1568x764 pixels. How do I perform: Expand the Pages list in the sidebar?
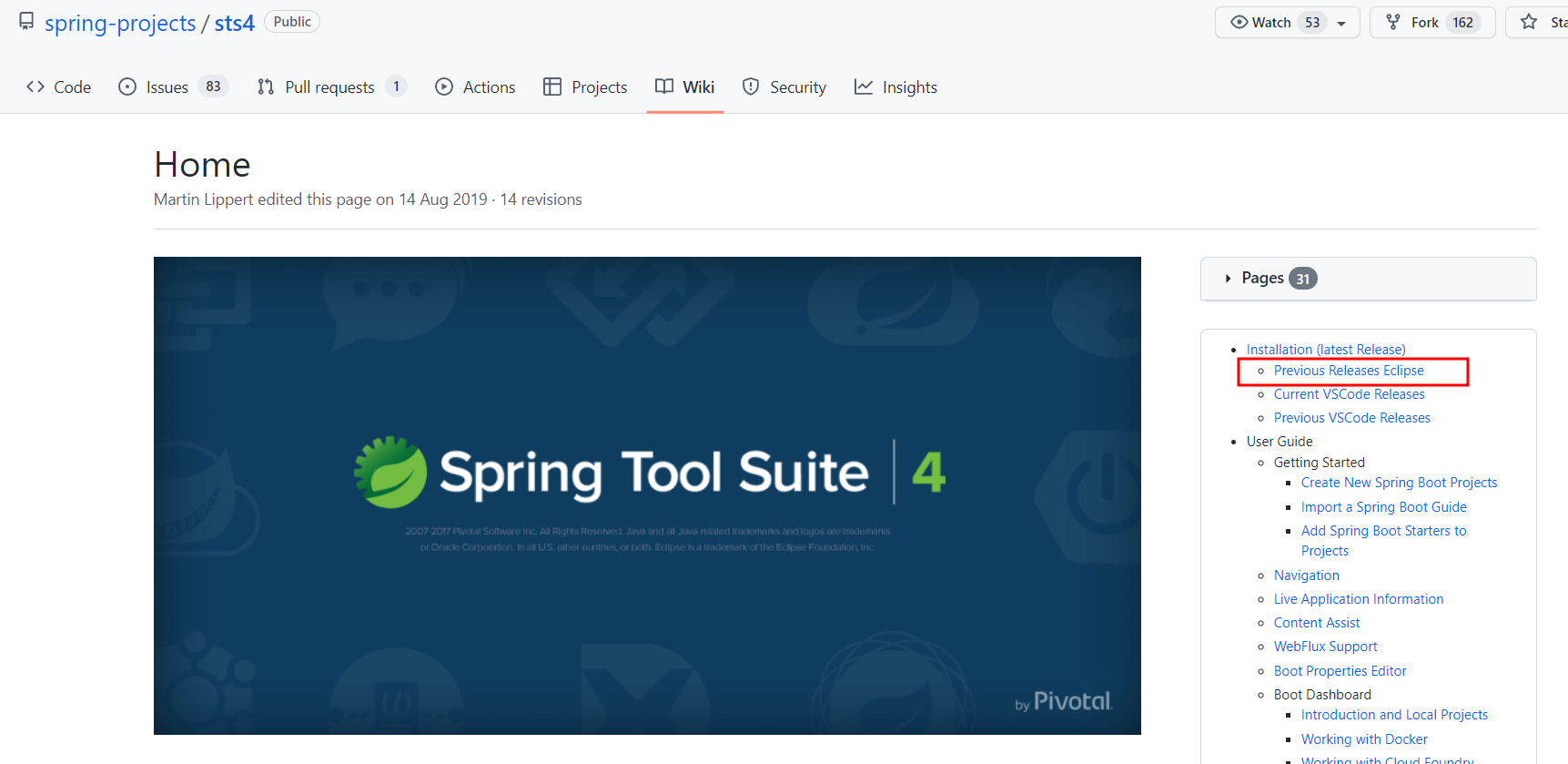coord(1369,279)
